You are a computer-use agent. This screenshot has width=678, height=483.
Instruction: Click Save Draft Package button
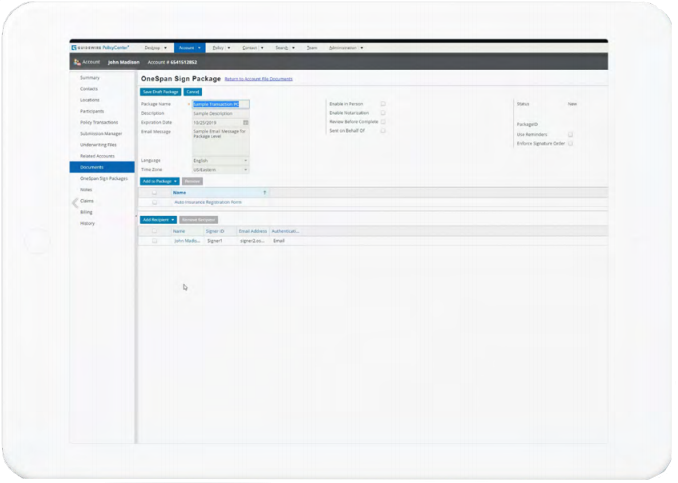point(160,91)
